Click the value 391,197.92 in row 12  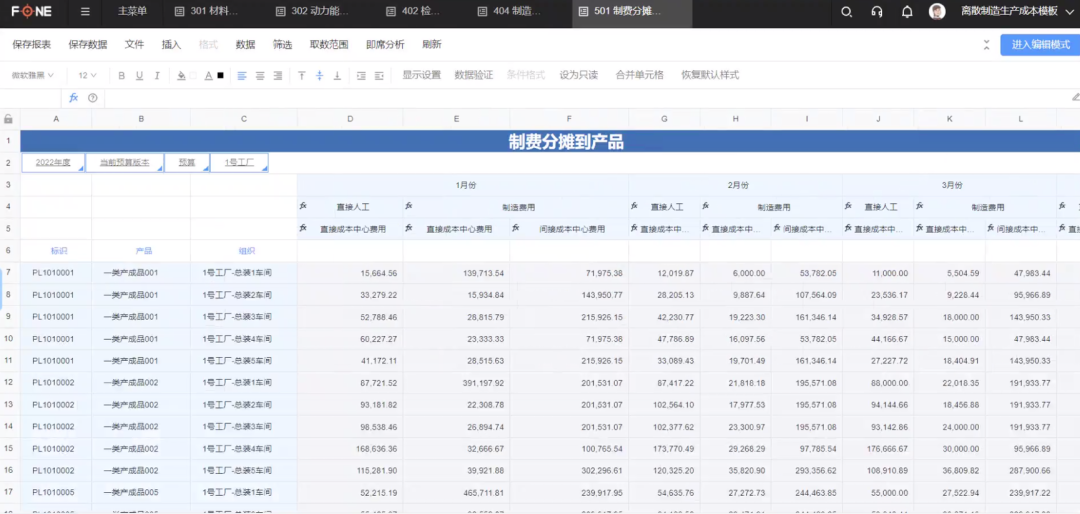(x=456, y=382)
